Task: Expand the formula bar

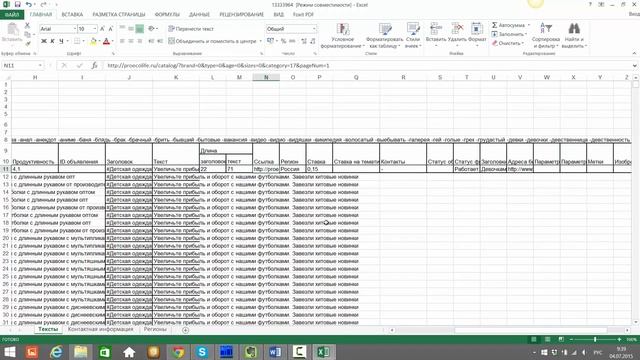Action: 634,65
